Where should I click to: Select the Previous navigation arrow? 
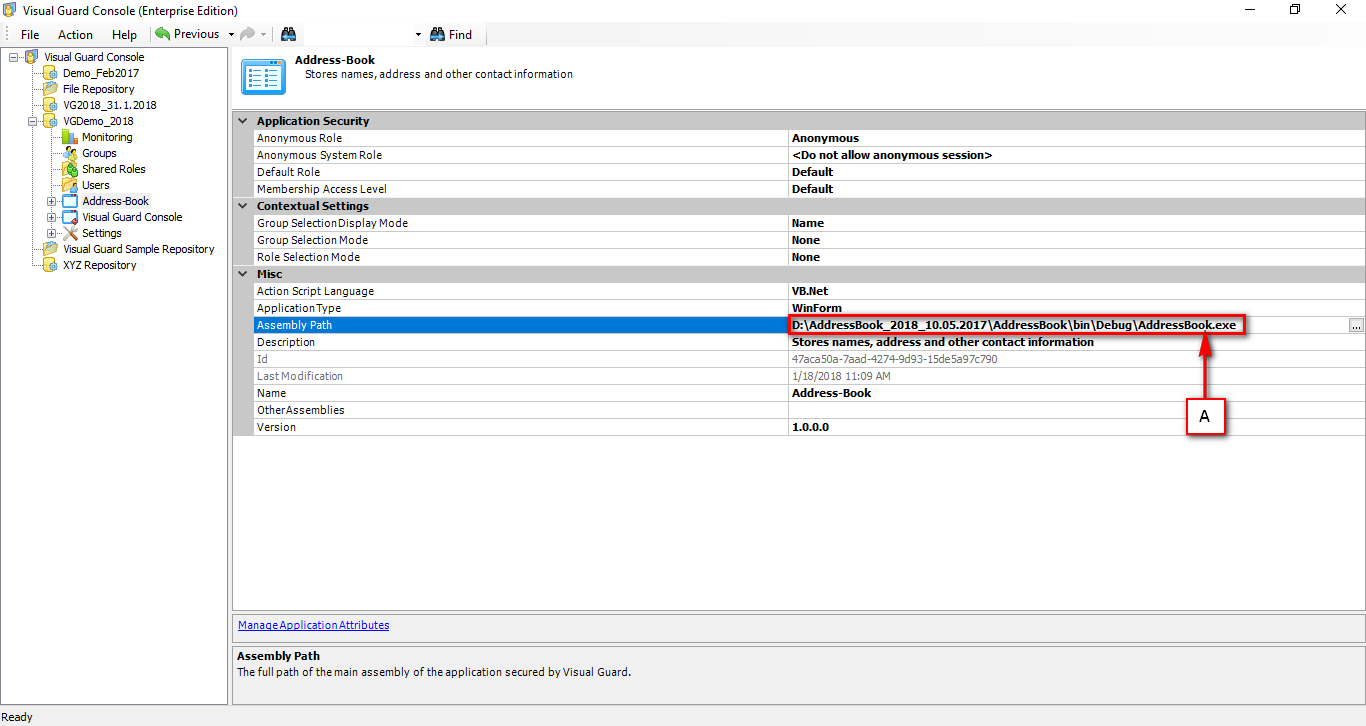[x=161, y=33]
